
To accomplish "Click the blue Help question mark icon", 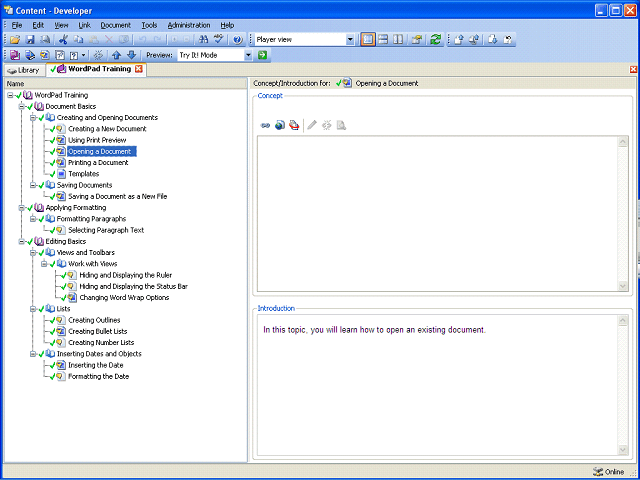I will [x=238, y=40].
